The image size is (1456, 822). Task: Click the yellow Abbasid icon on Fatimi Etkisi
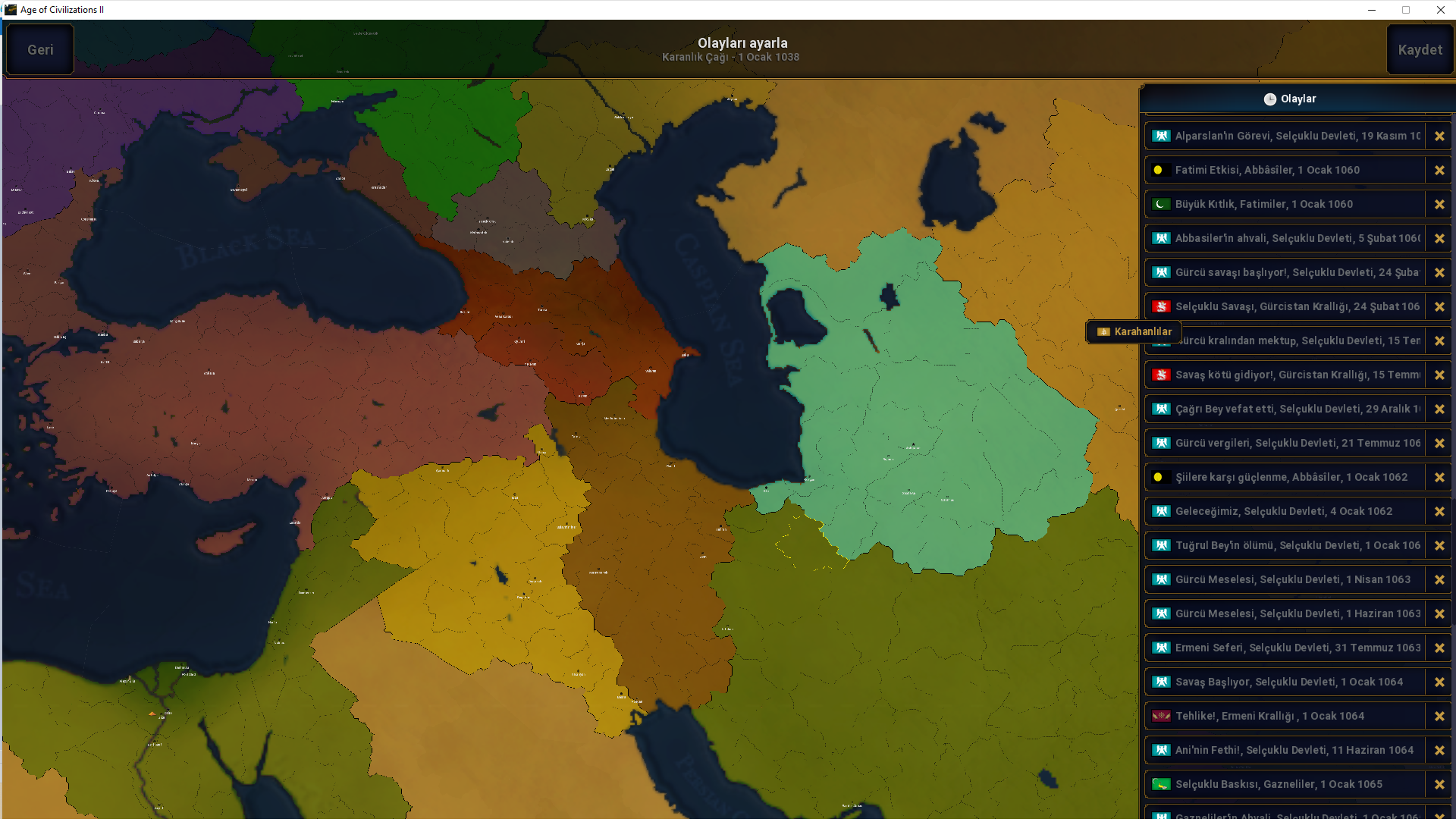1158,171
